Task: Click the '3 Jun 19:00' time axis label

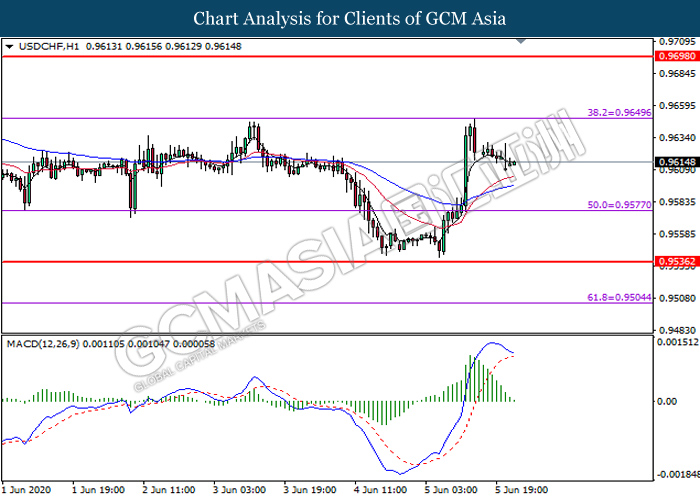Action: pyautogui.click(x=310, y=490)
